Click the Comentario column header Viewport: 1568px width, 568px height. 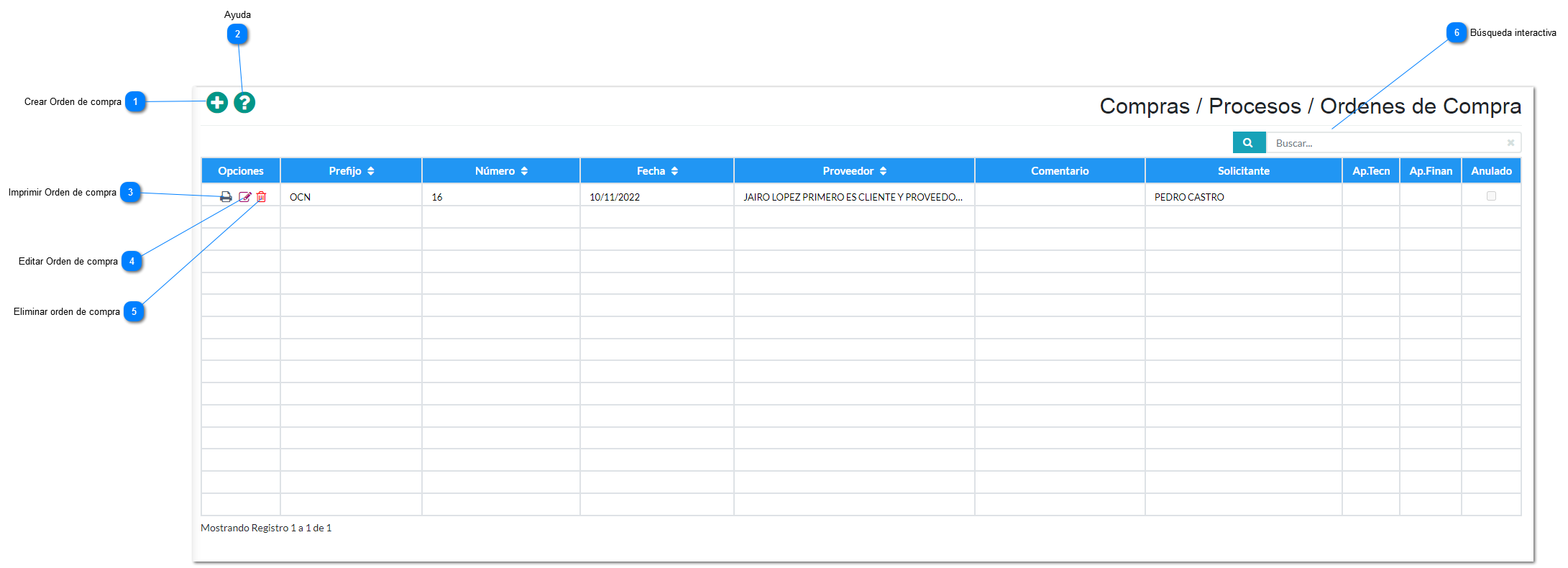point(1060,171)
